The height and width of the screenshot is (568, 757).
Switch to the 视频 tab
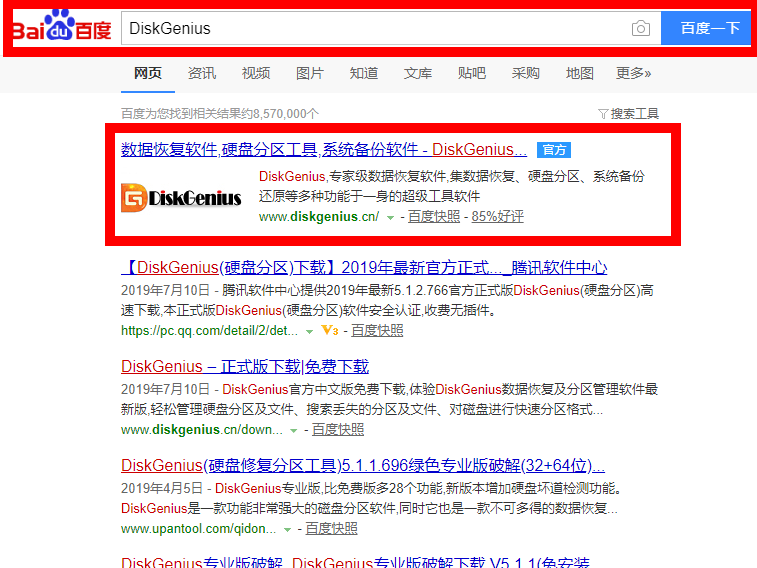(256, 73)
